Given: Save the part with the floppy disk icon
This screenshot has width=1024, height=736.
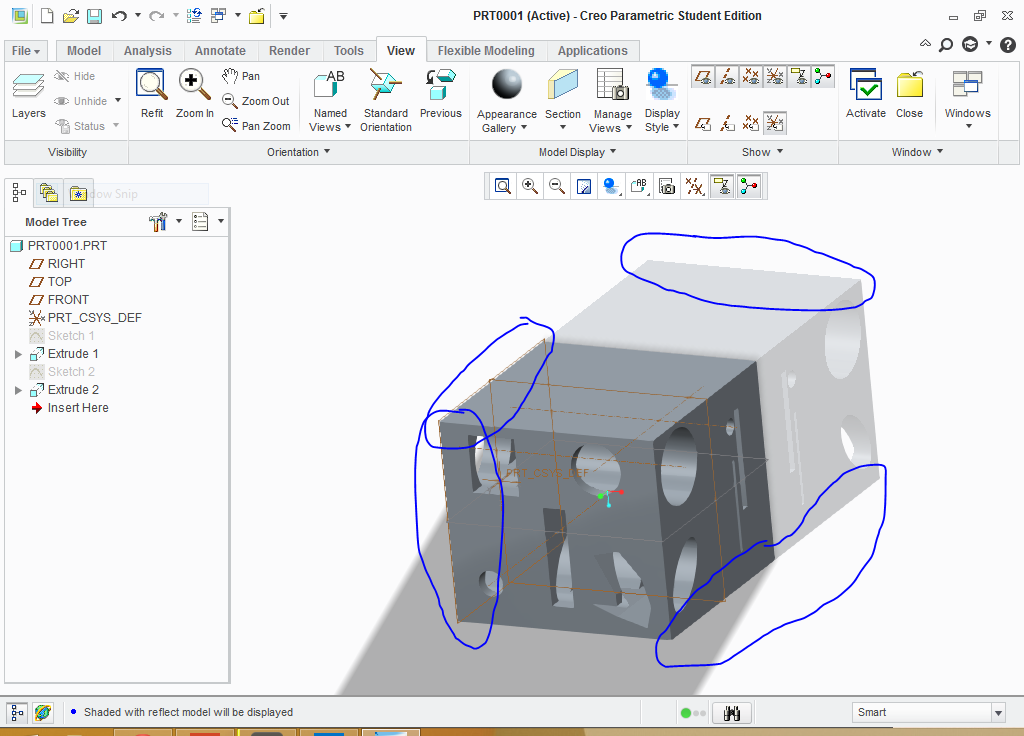Looking at the screenshot, I should tap(95, 16).
